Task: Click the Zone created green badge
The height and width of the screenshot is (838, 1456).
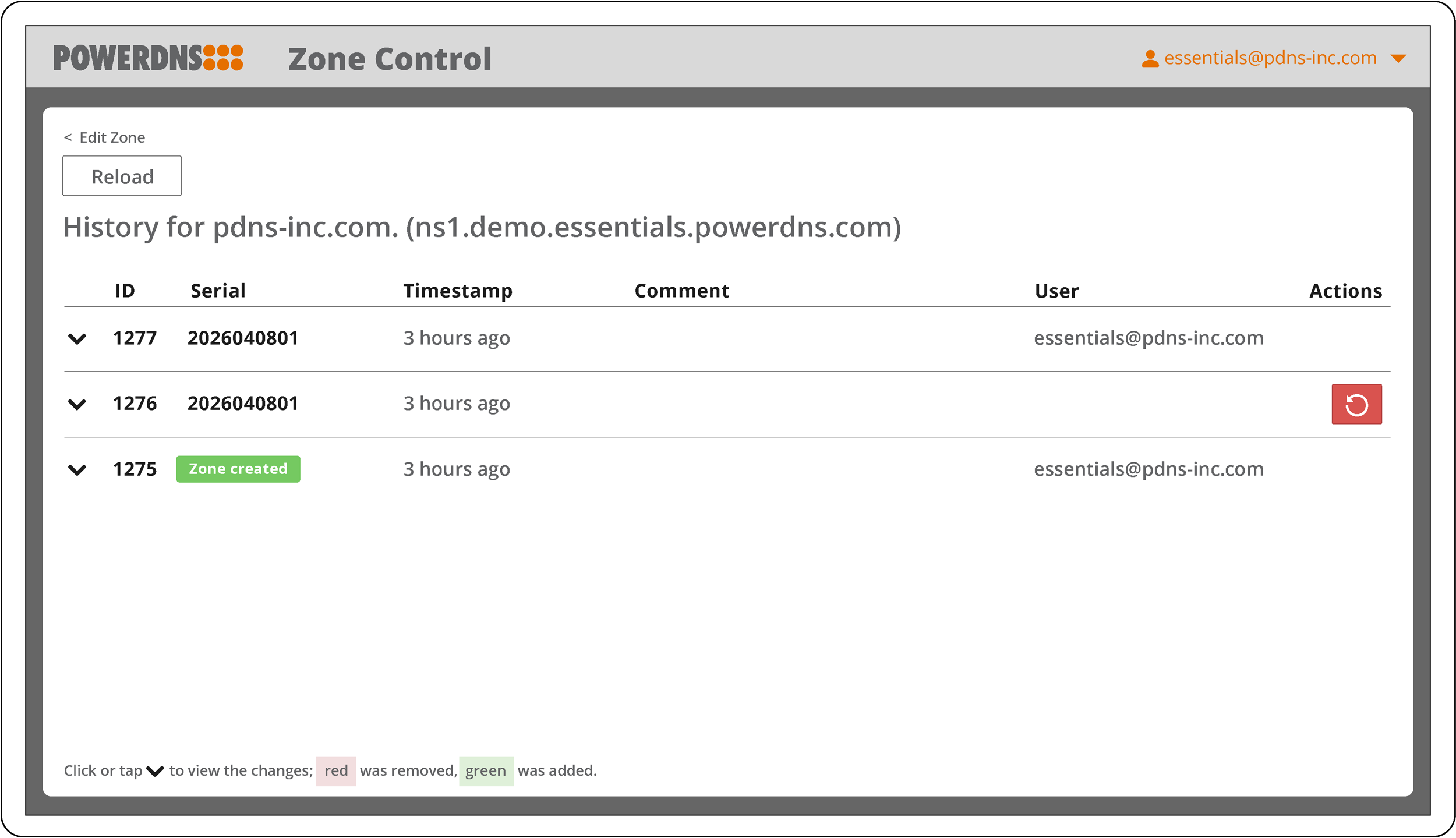Action: point(238,469)
